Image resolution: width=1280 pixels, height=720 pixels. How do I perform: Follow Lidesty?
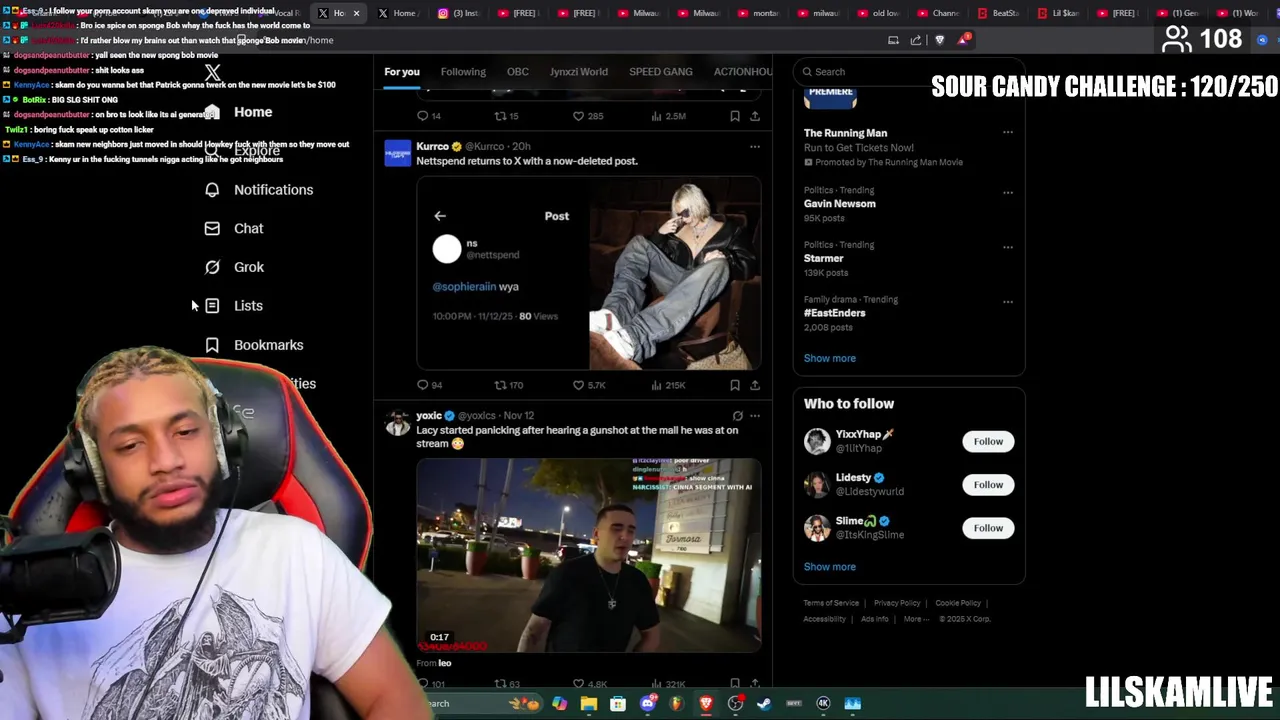[x=988, y=485]
